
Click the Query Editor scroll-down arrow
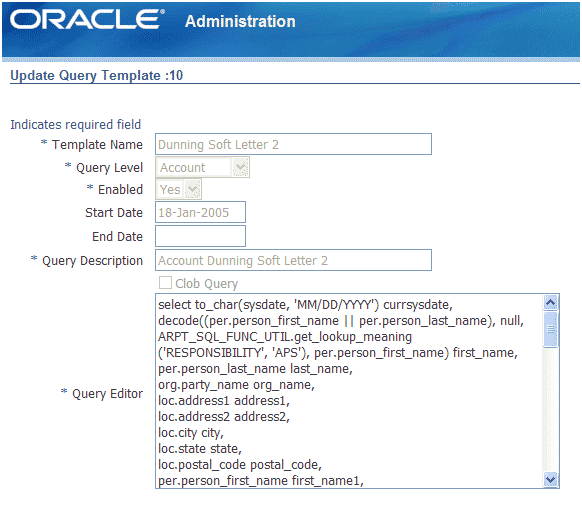click(x=550, y=479)
